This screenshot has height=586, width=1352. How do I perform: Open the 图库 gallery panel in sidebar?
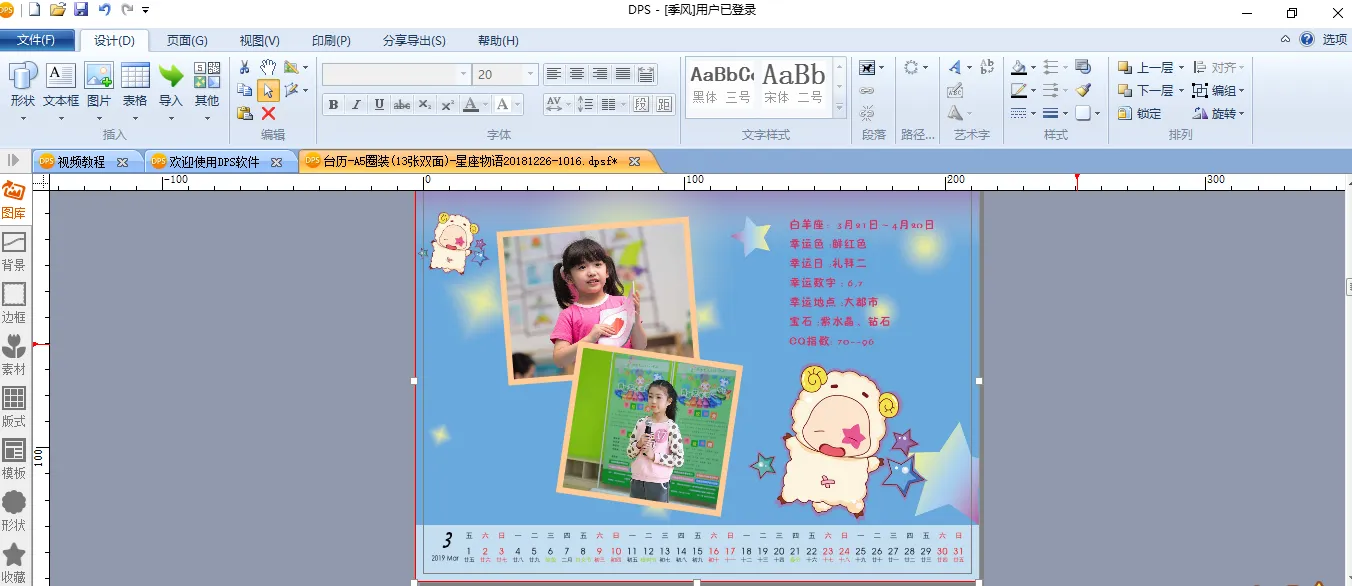point(14,200)
